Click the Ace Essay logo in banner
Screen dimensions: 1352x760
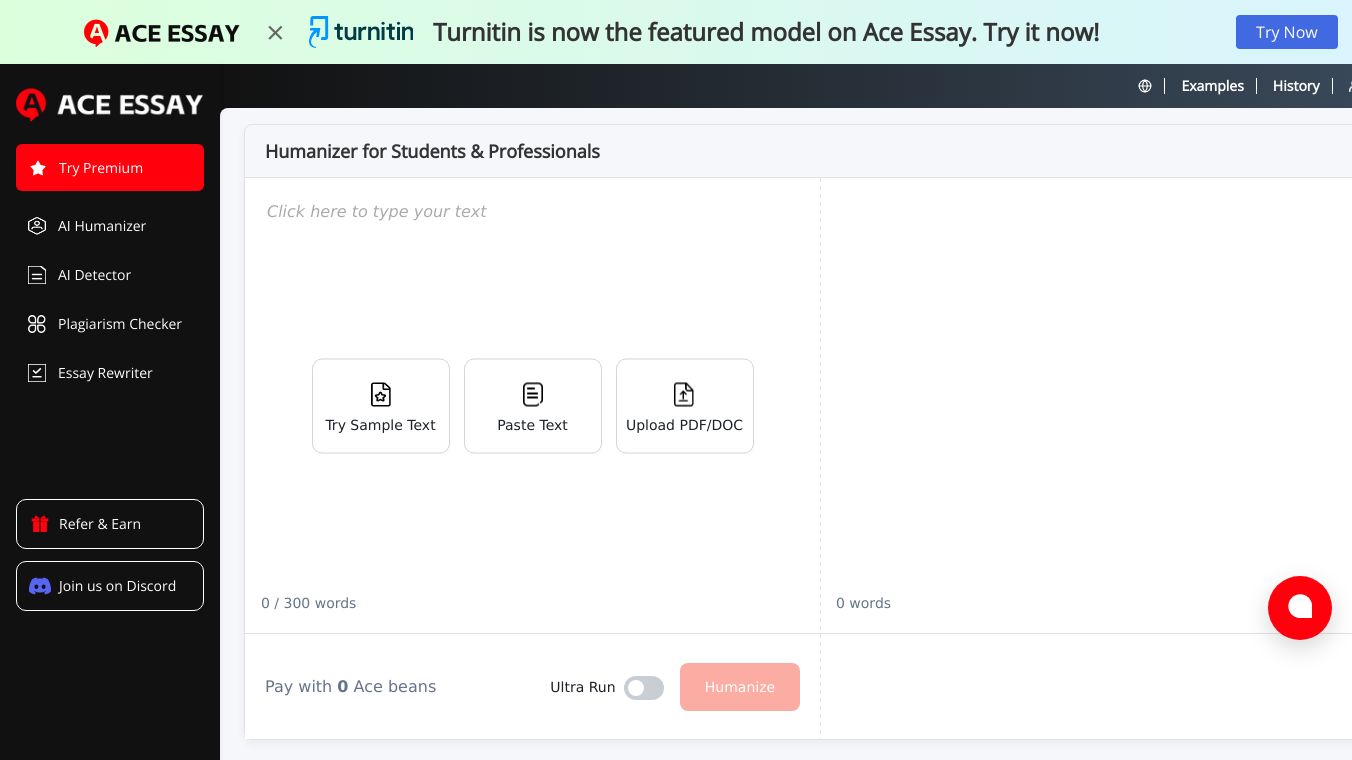(162, 33)
